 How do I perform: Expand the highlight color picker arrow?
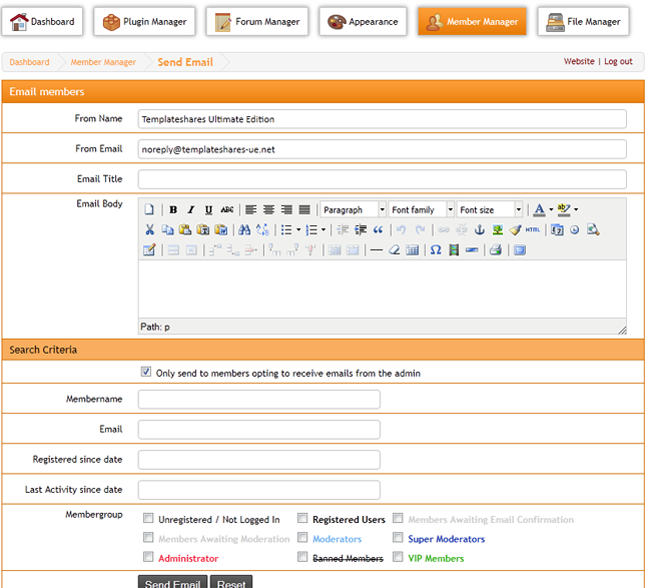pyautogui.click(x=576, y=210)
